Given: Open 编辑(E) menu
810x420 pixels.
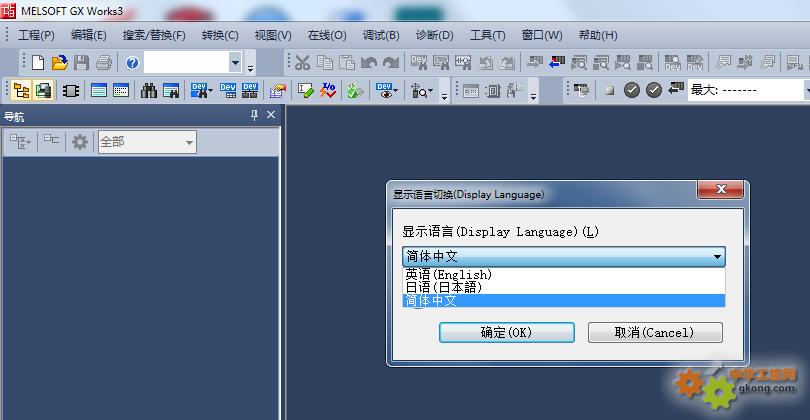Looking at the screenshot, I should pyautogui.click(x=88, y=35).
